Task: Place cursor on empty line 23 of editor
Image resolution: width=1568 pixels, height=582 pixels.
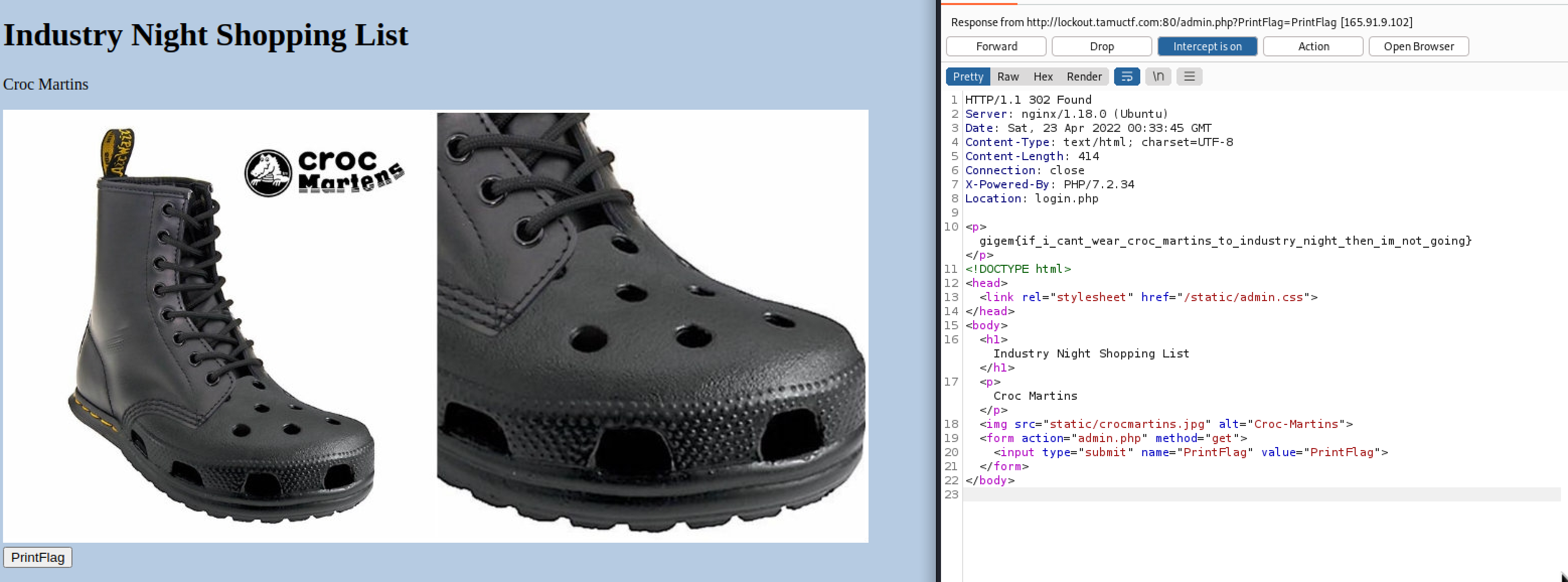Action: [1261, 494]
